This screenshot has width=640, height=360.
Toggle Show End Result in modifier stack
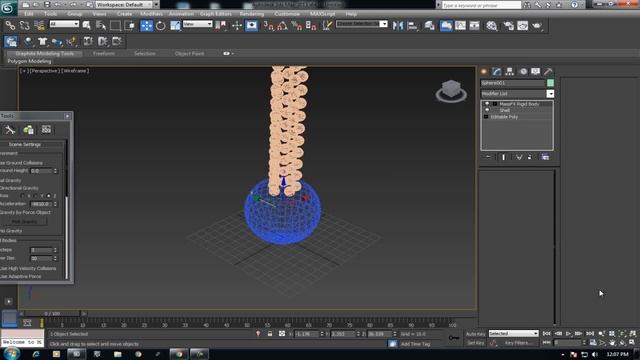click(504, 157)
